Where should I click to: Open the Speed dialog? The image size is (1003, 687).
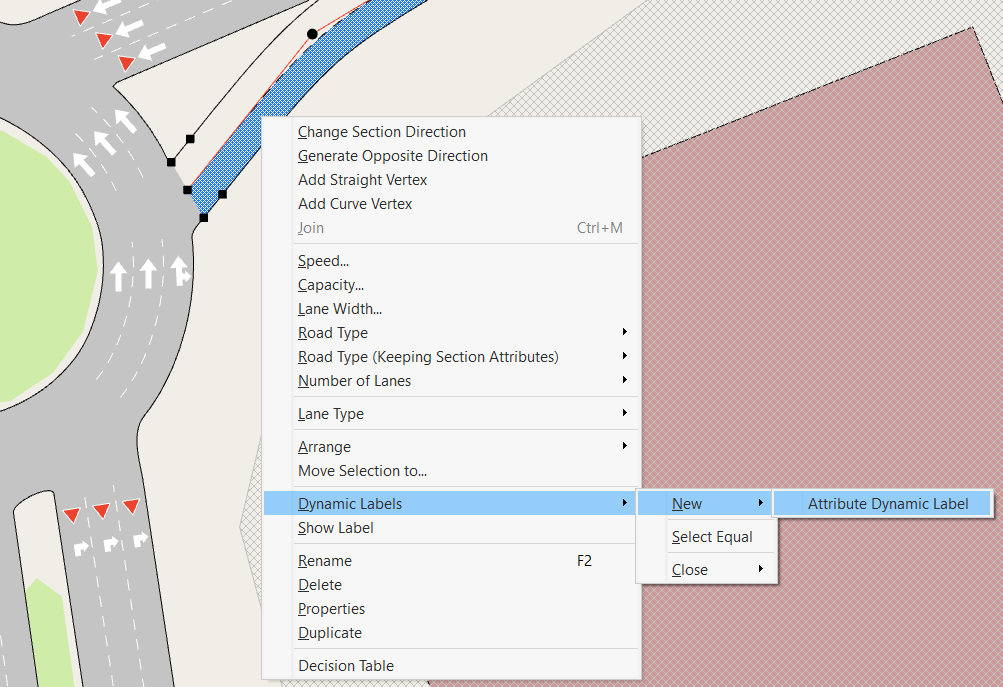click(322, 261)
